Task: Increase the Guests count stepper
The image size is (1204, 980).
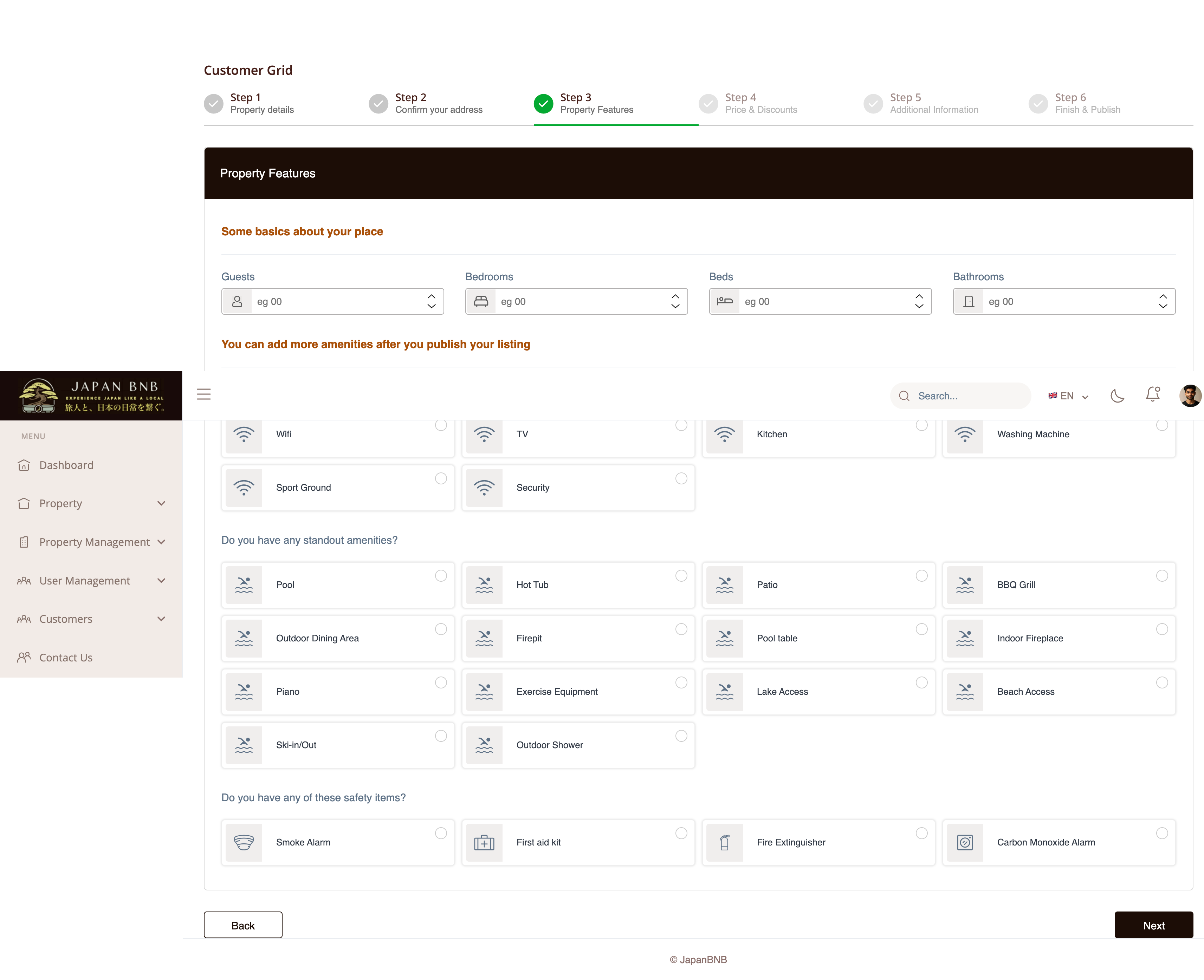Action: [x=432, y=296]
